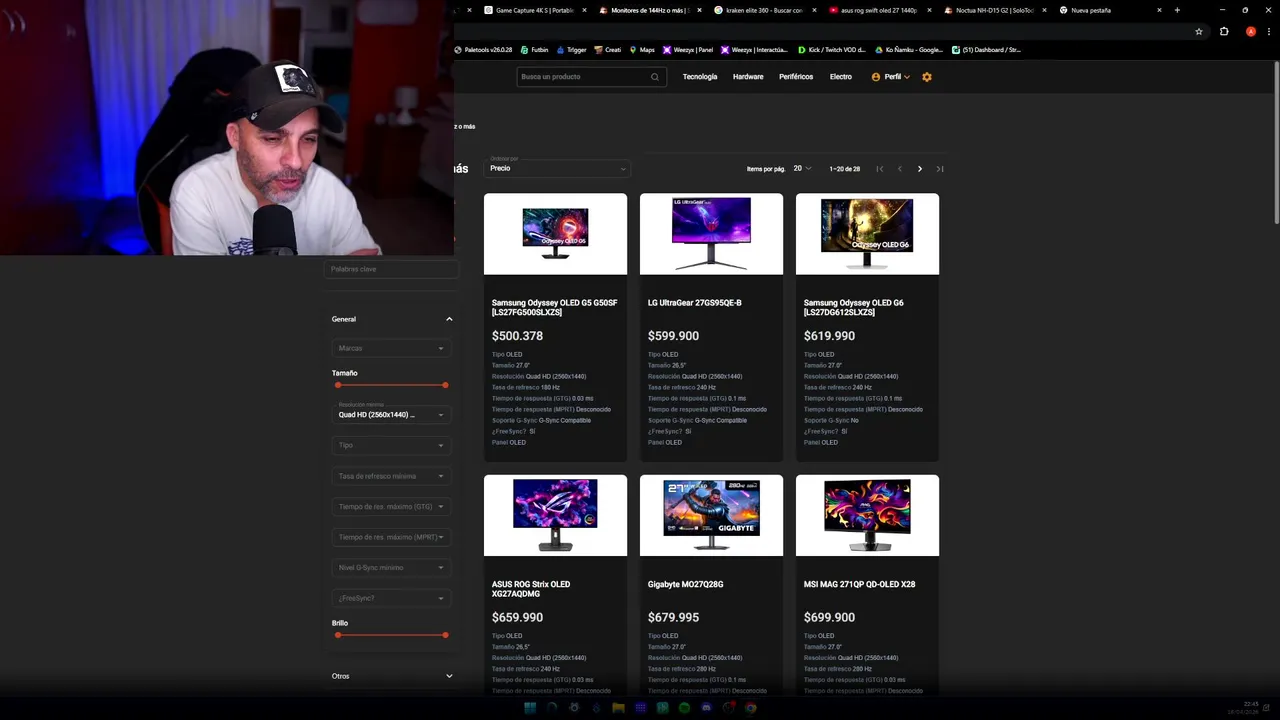This screenshot has width=1280, height=720.
Task: Open the Ordenar por Precio dropdown
Action: point(557,167)
